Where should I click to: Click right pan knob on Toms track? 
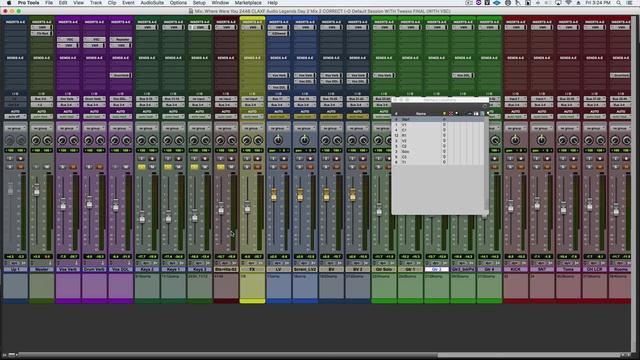pos(574,141)
